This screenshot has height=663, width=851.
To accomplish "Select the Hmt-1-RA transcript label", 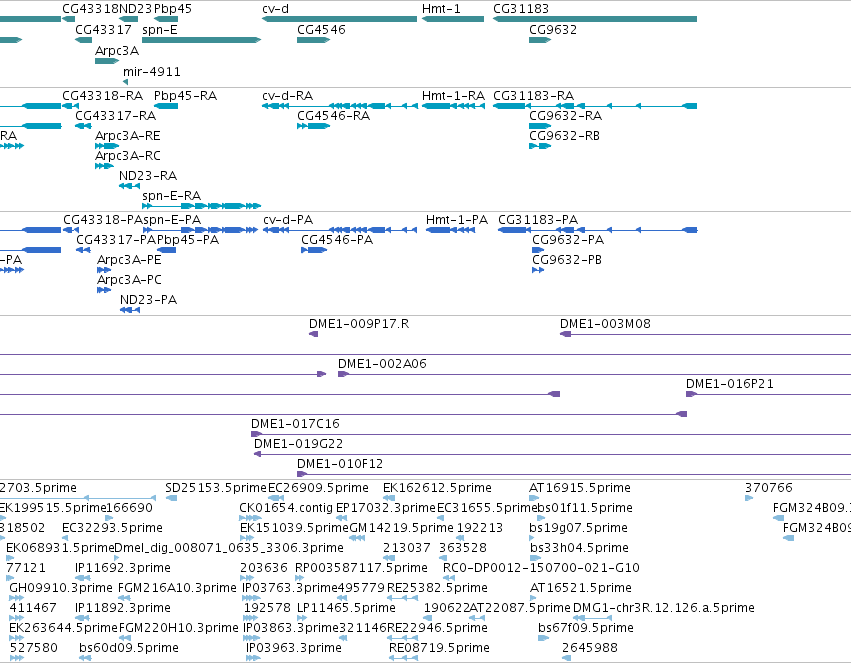I will click(x=453, y=95).
